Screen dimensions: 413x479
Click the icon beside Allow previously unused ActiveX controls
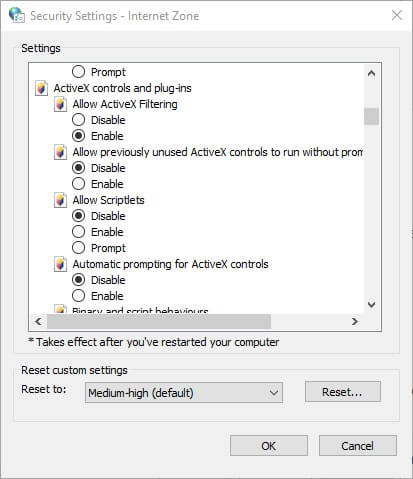pos(60,152)
